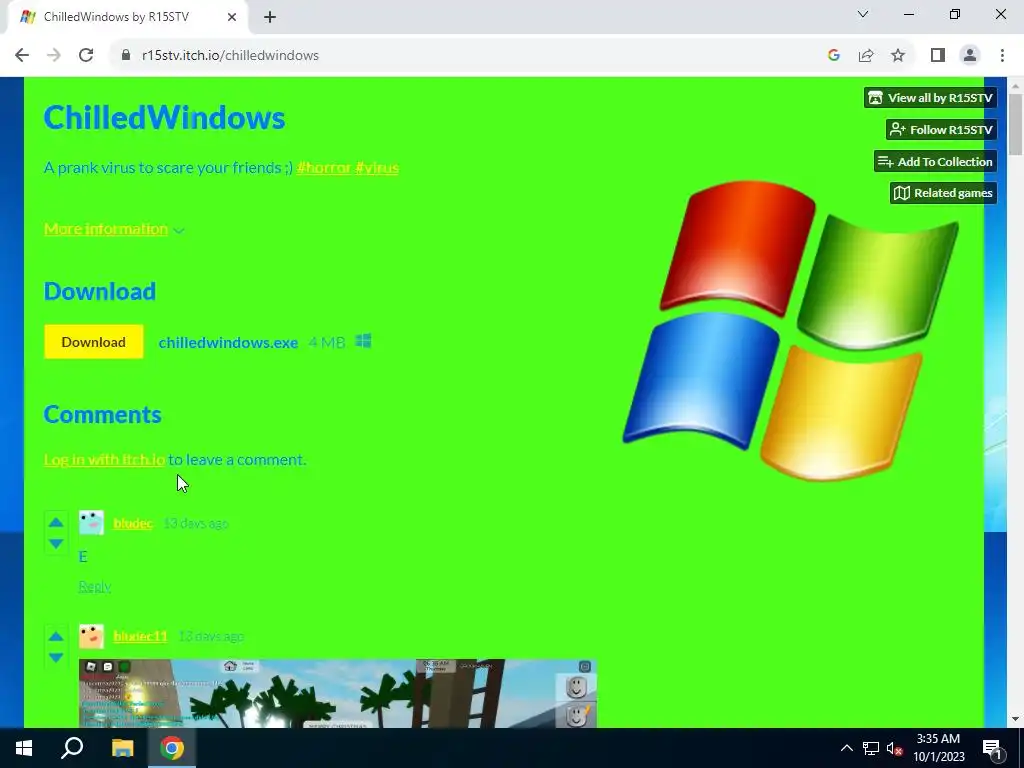Click the yellow Download button
1024x768 pixels.
tap(93, 342)
